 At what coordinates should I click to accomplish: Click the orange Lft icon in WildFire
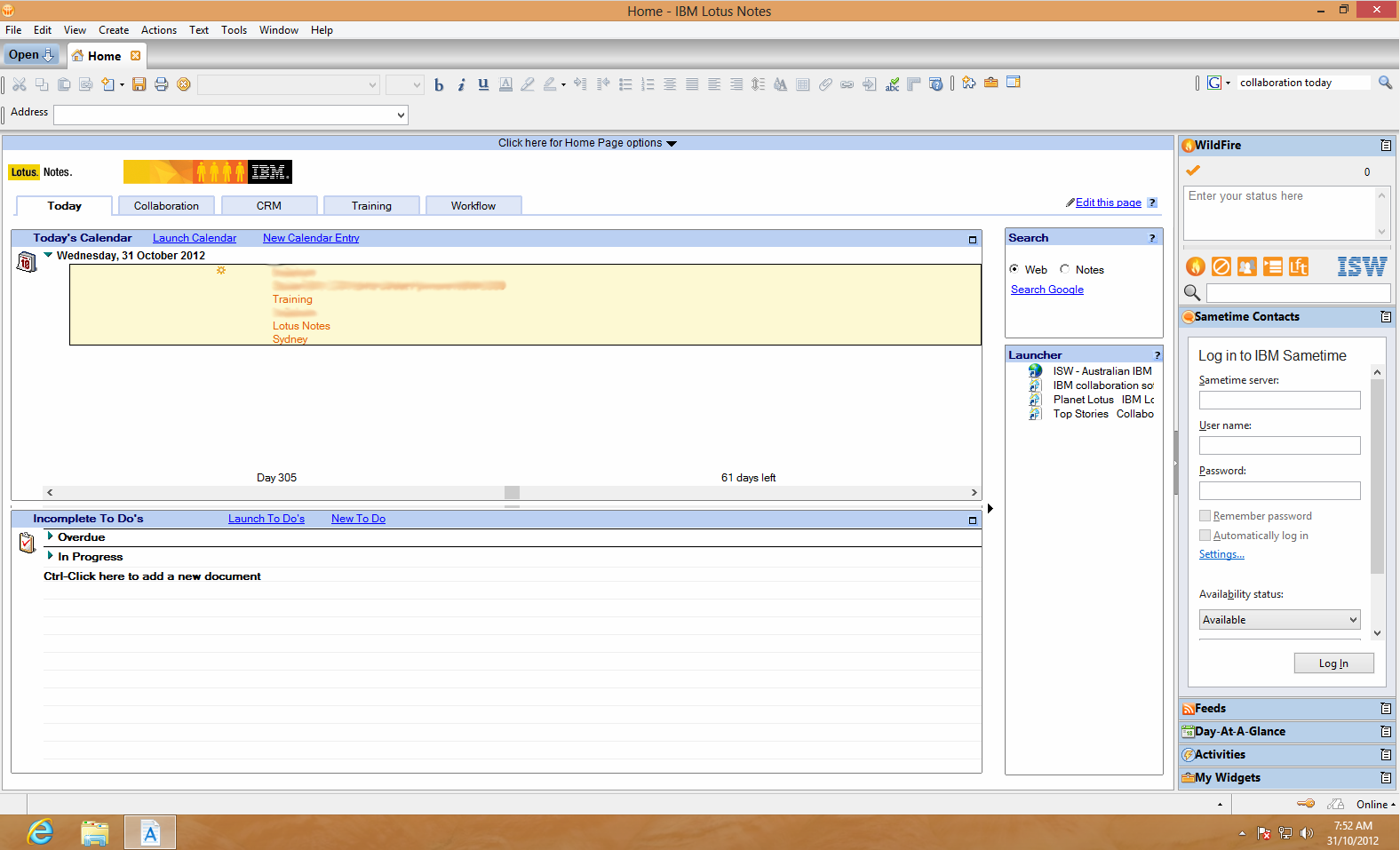point(1299,266)
